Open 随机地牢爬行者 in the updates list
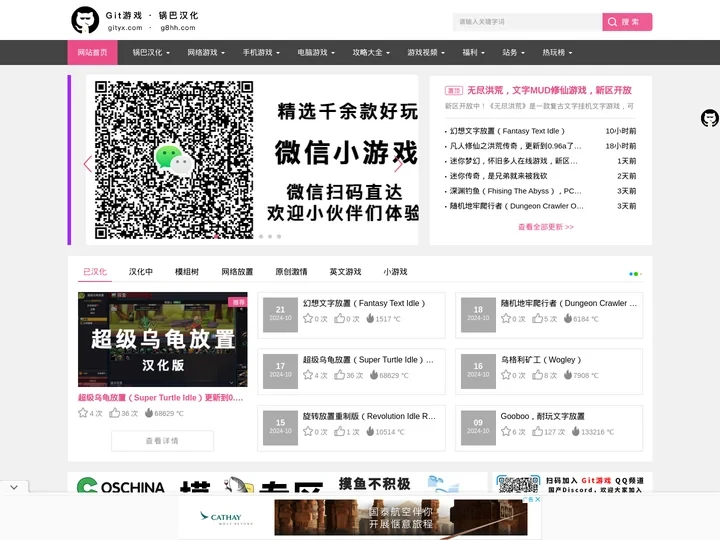The width and height of the screenshot is (720, 540). pos(517,206)
